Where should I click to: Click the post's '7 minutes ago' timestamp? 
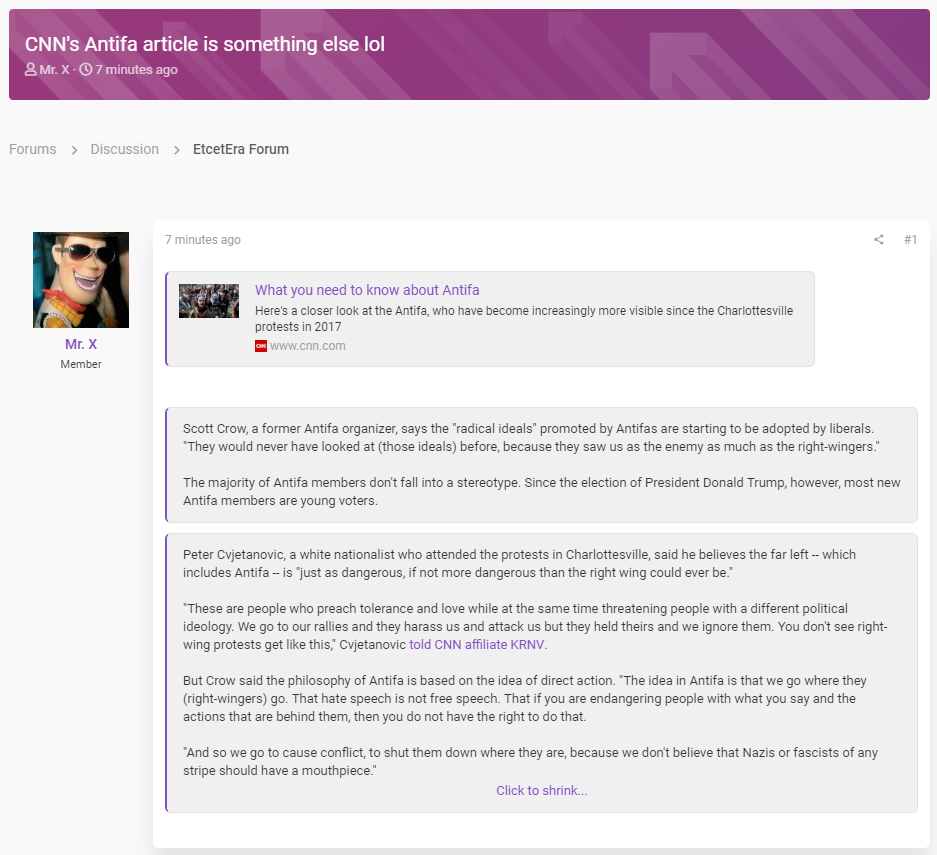203,240
